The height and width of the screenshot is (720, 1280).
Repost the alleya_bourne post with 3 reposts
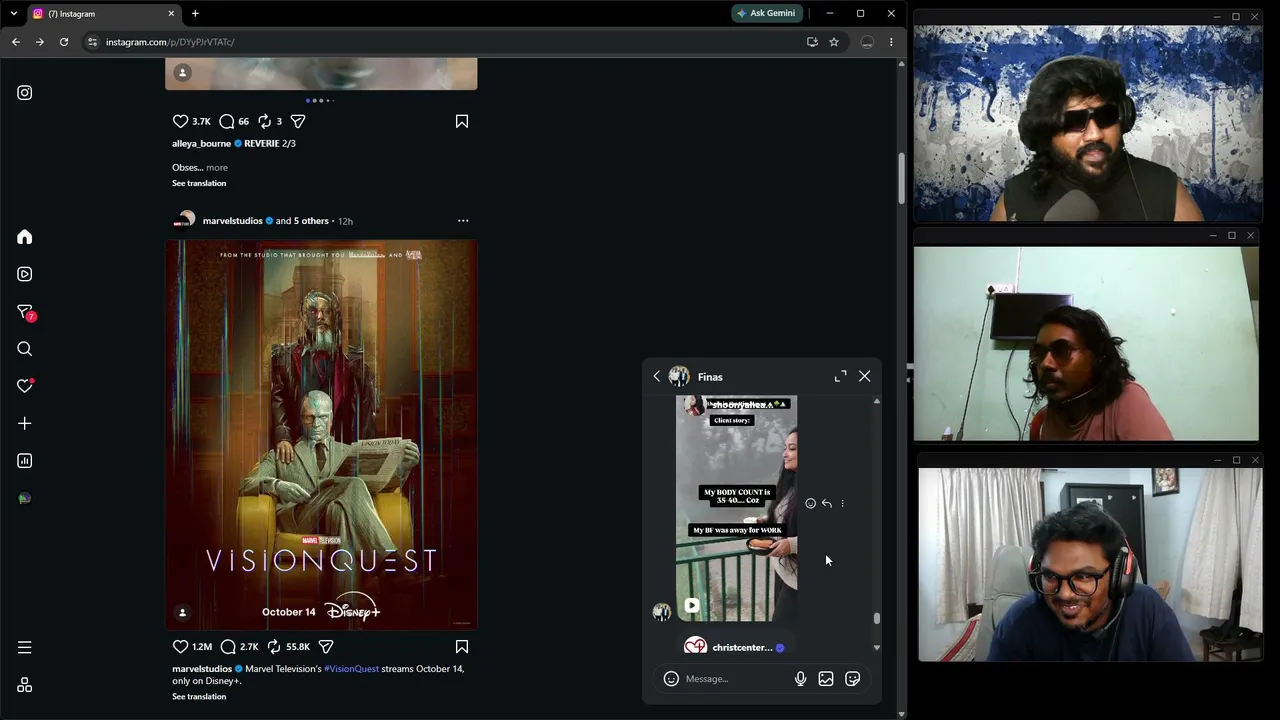265,121
